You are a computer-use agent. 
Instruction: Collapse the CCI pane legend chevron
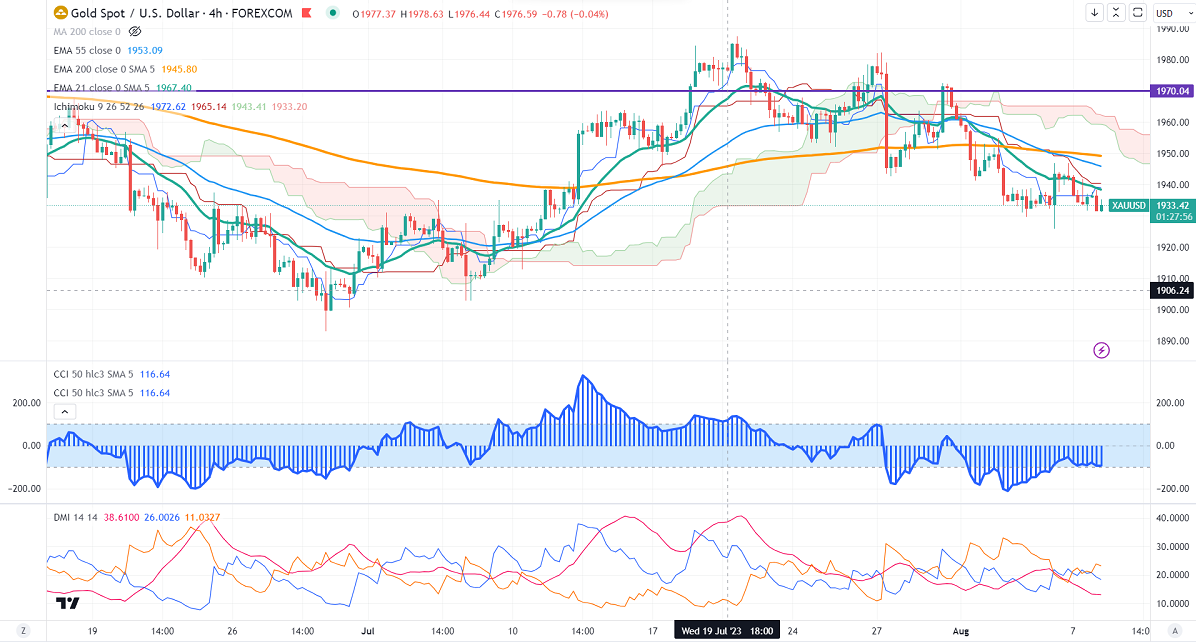[x=65, y=412]
